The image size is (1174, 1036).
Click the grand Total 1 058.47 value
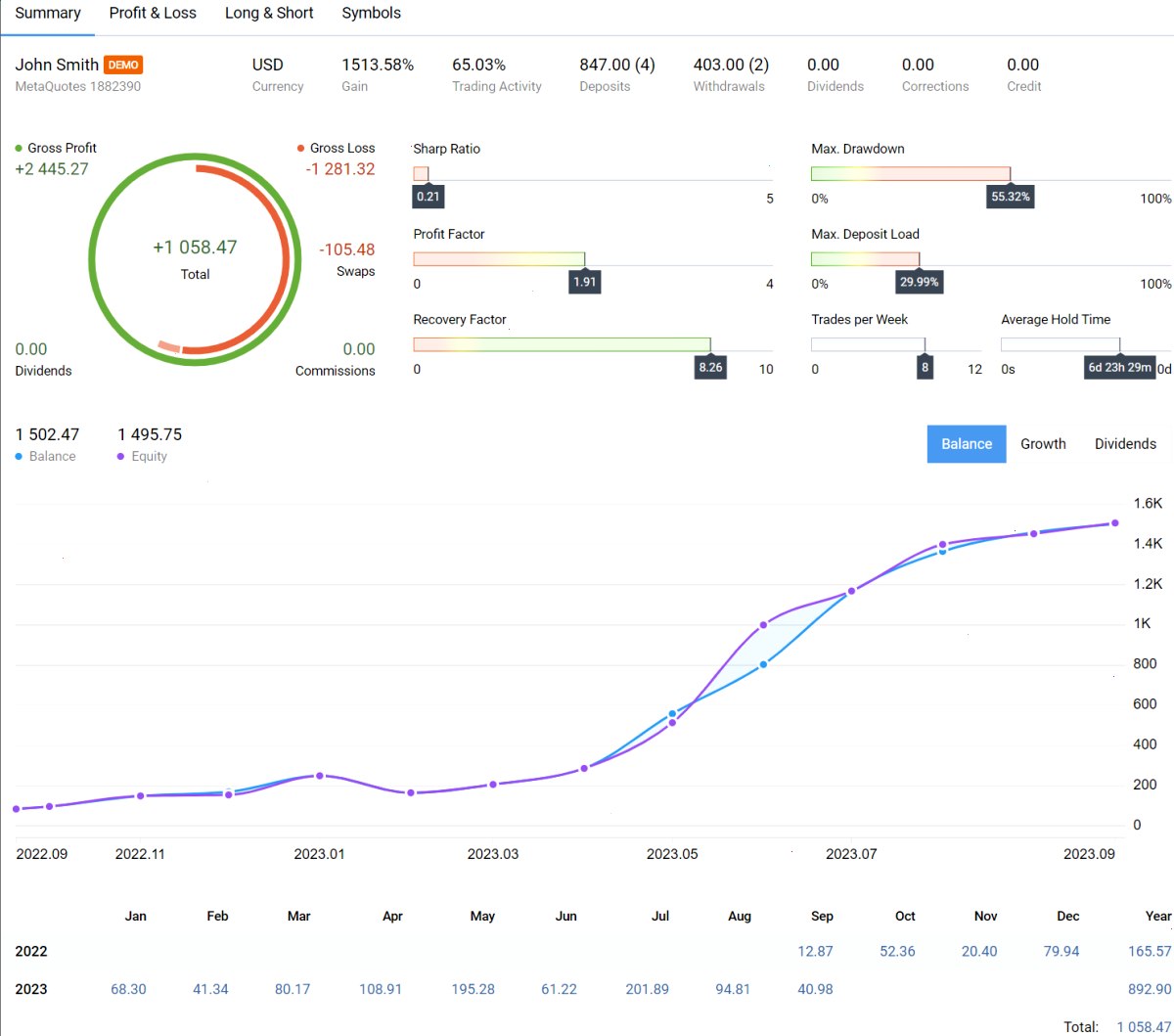tap(1144, 1027)
